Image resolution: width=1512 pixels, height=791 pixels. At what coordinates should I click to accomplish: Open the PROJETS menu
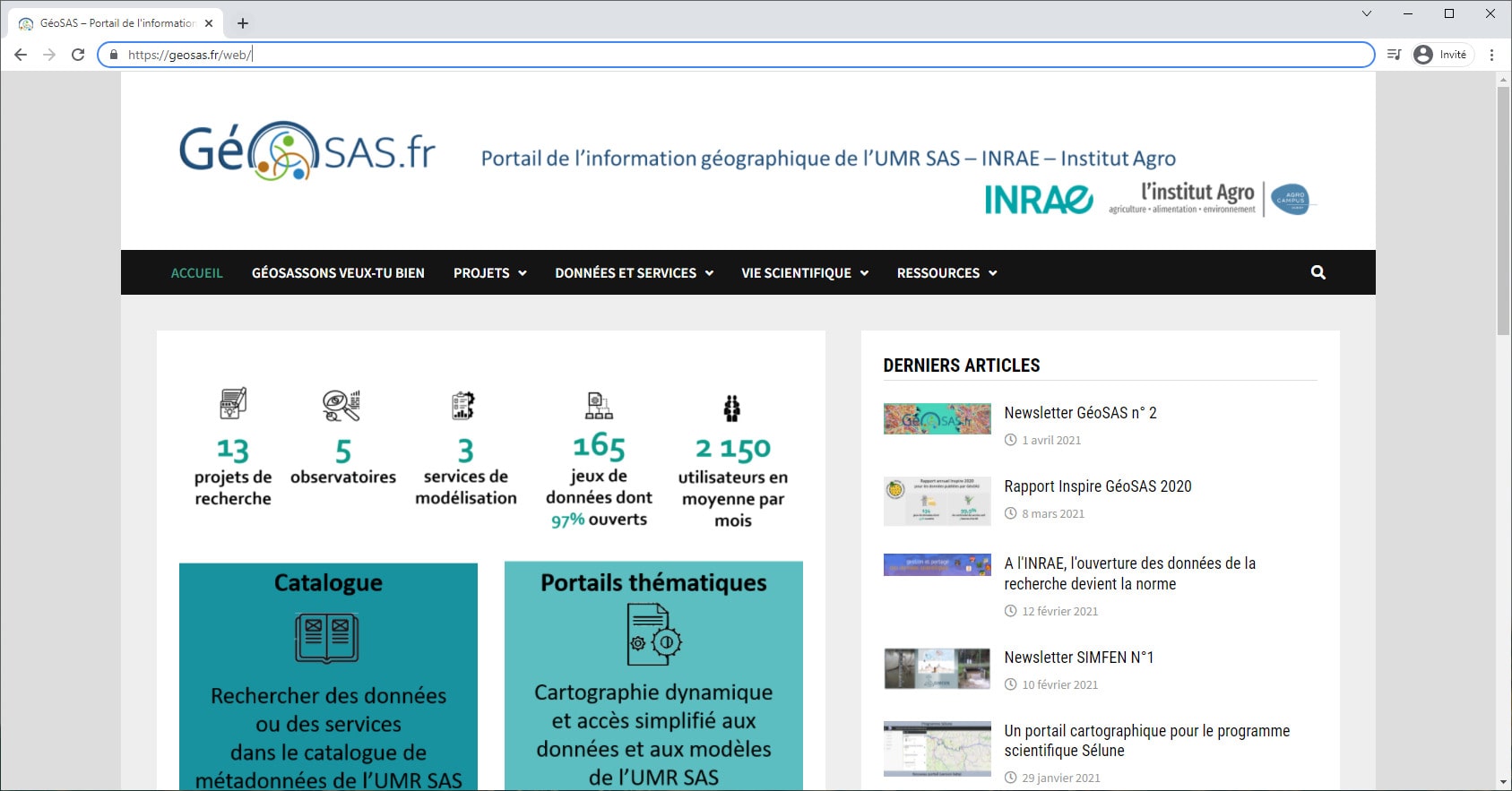pos(489,272)
